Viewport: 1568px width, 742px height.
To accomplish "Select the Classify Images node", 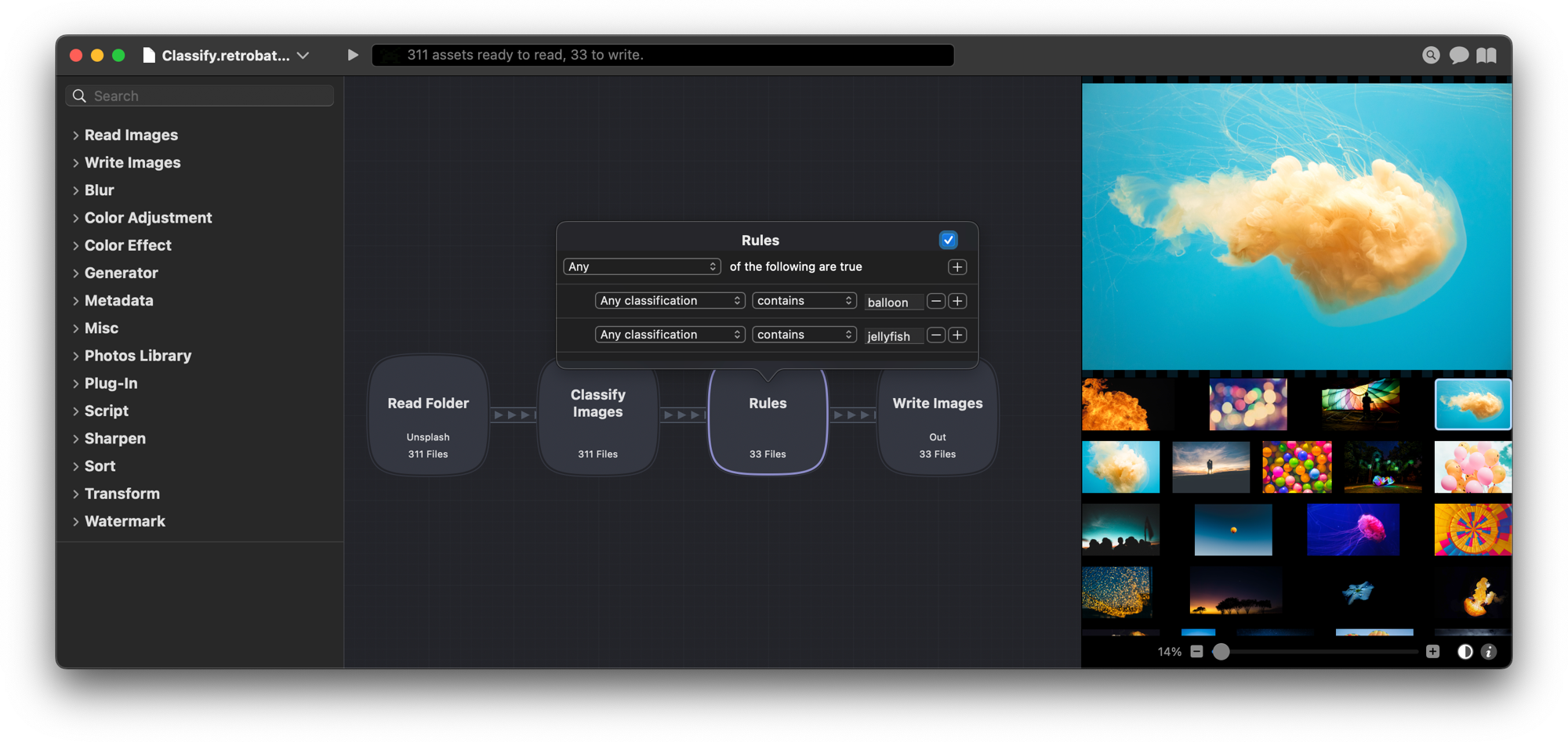I will pos(597,415).
